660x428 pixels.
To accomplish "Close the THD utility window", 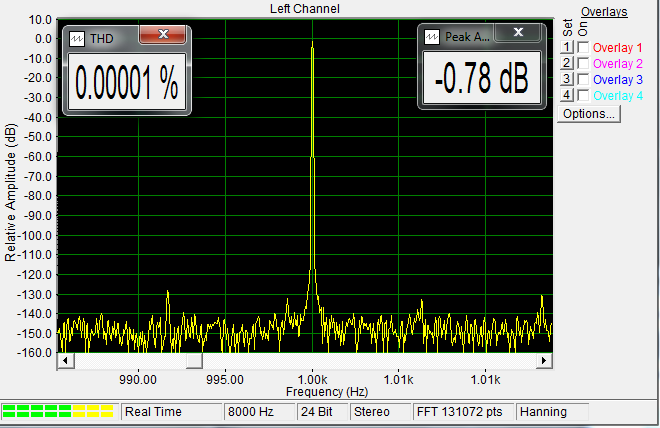I will click(x=162, y=34).
